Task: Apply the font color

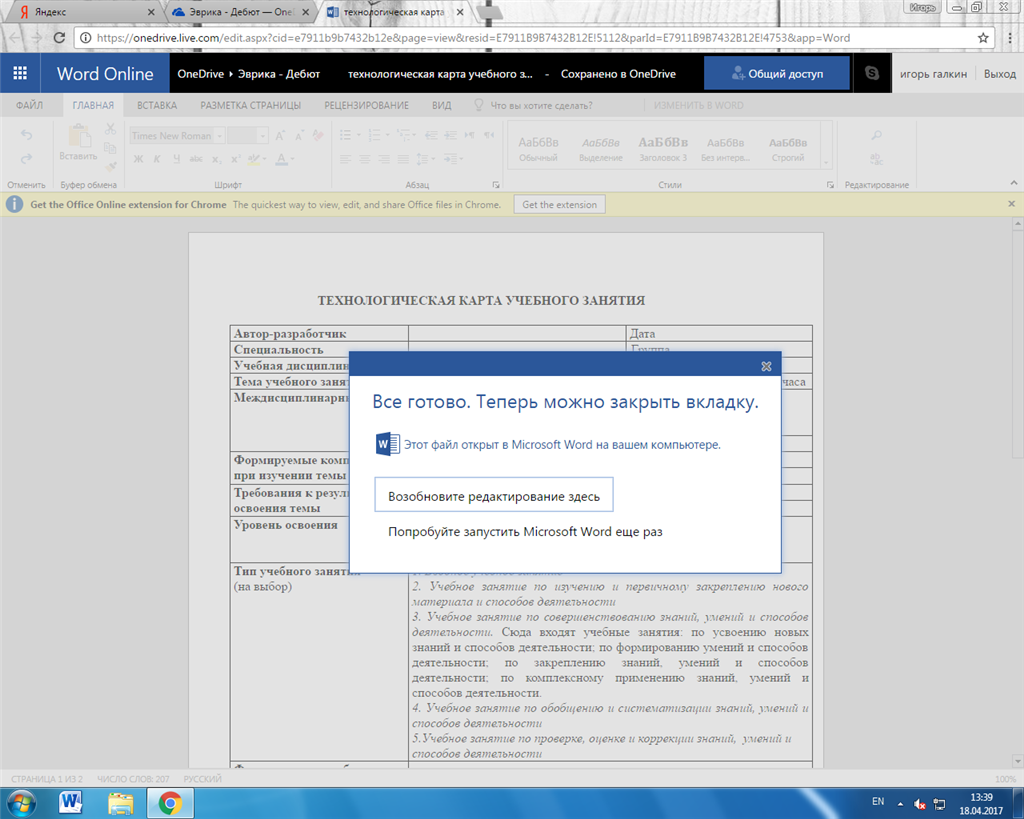Action: [x=281, y=159]
